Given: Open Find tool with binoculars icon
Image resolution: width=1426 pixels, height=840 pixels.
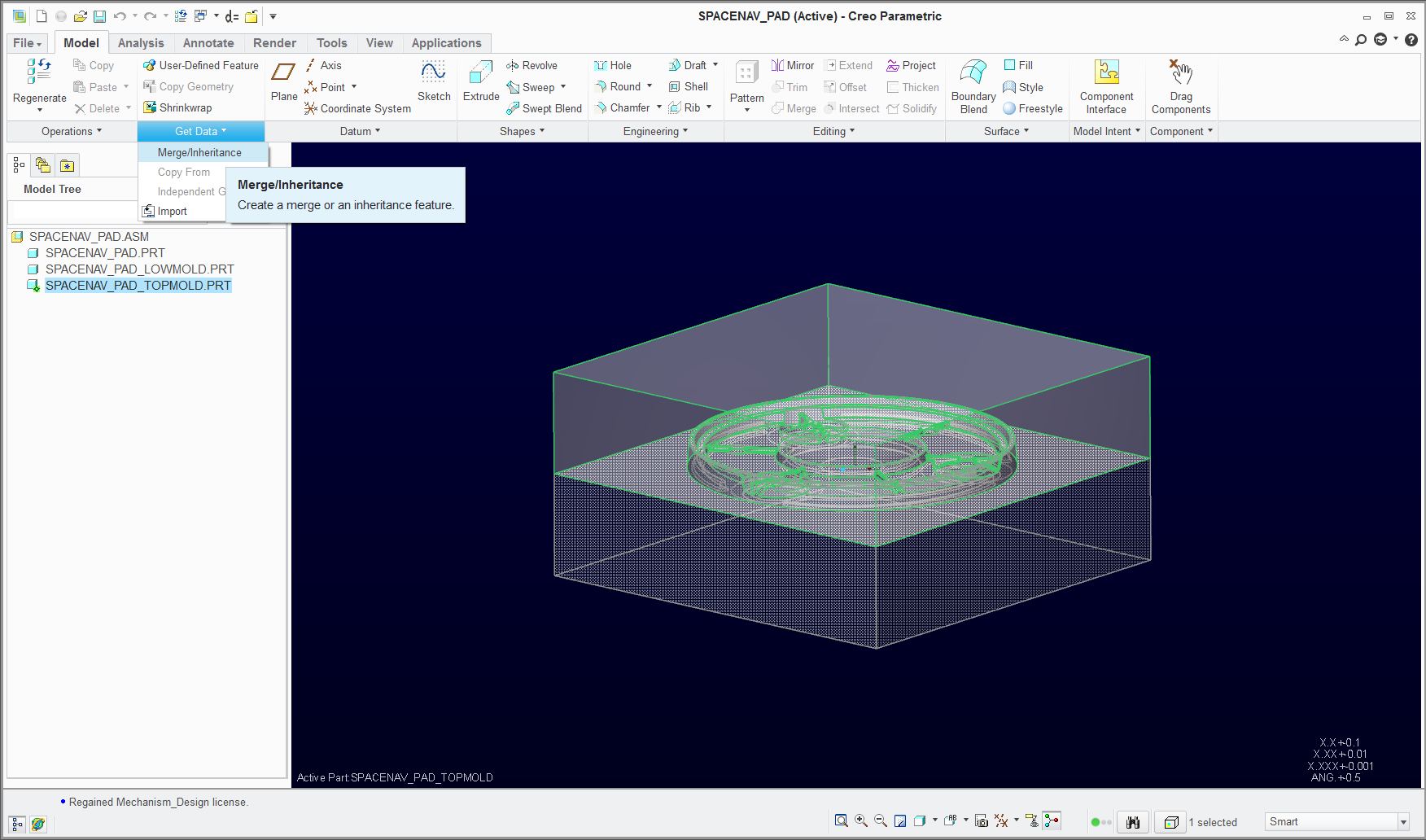Looking at the screenshot, I should [1133, 822].
